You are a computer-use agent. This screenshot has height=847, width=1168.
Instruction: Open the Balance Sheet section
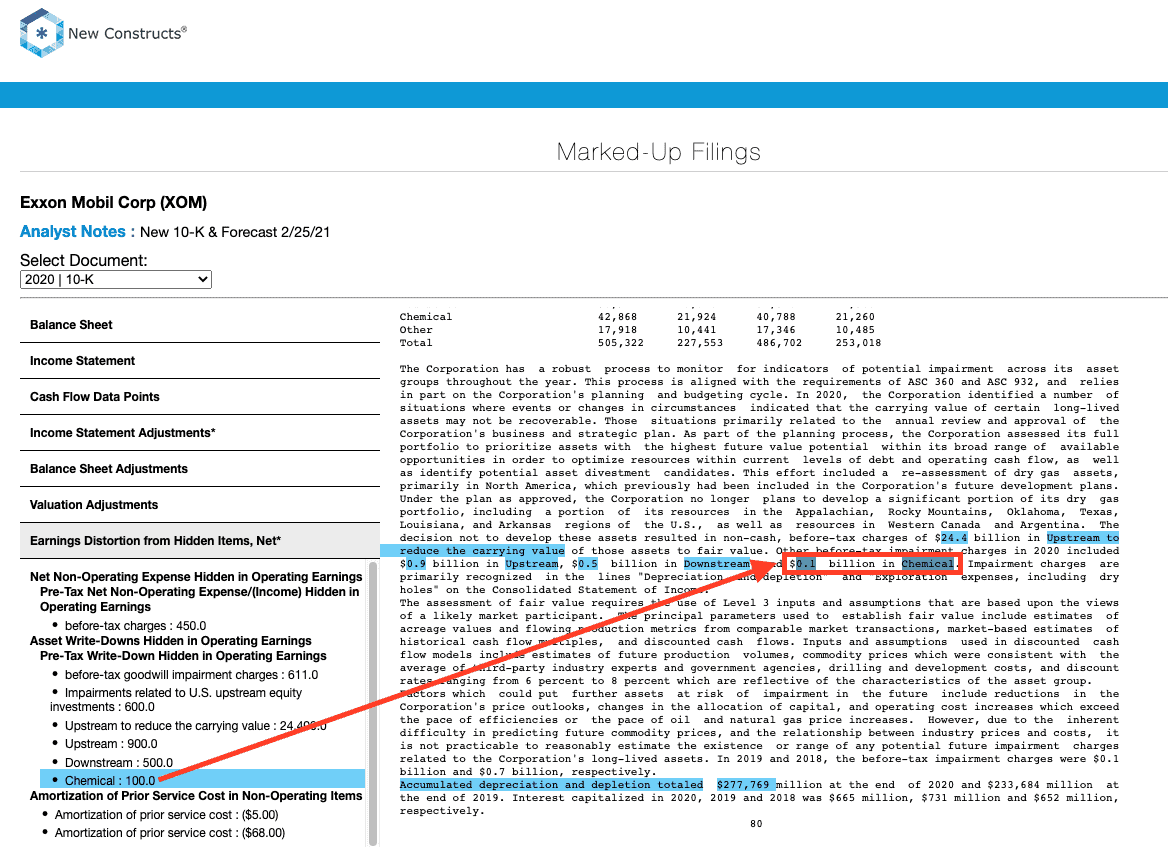click(x=200, y=325)
